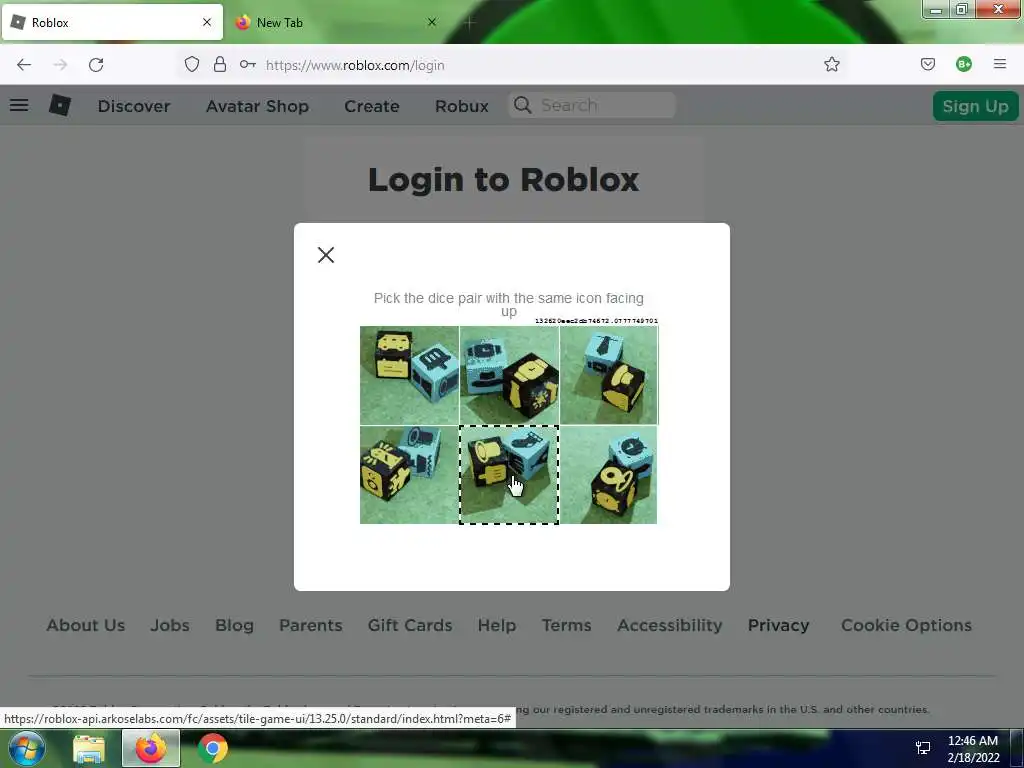The image size is (1024, 768).
Task: Close the Roblox tab
Action: (x=207, y=22)
